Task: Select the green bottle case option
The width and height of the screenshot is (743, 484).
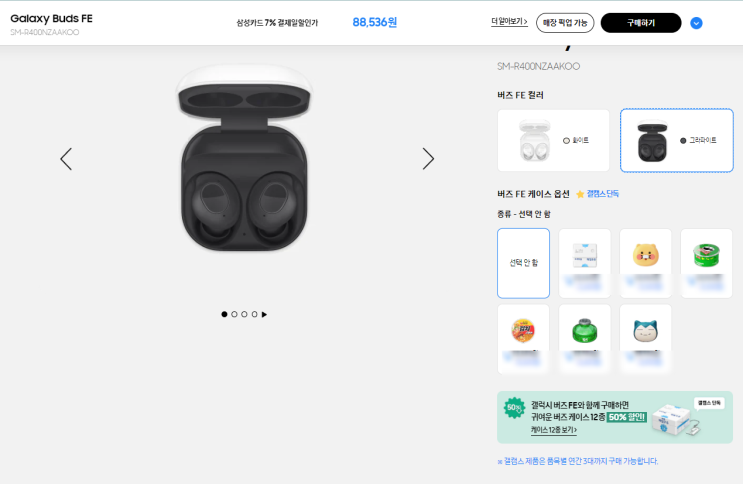Action: (x=585, y=339)
